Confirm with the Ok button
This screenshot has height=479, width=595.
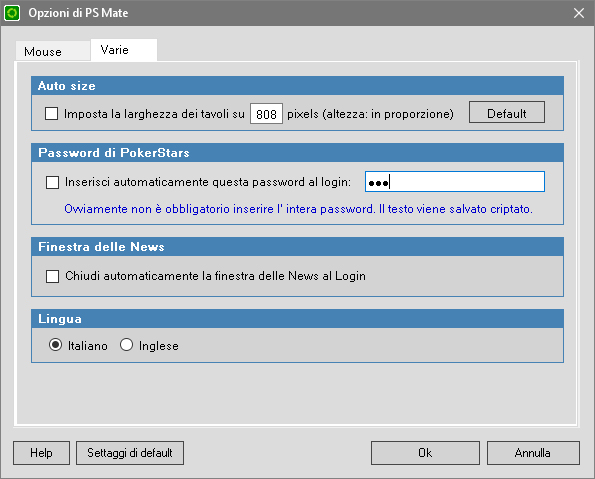coord(425,453)
